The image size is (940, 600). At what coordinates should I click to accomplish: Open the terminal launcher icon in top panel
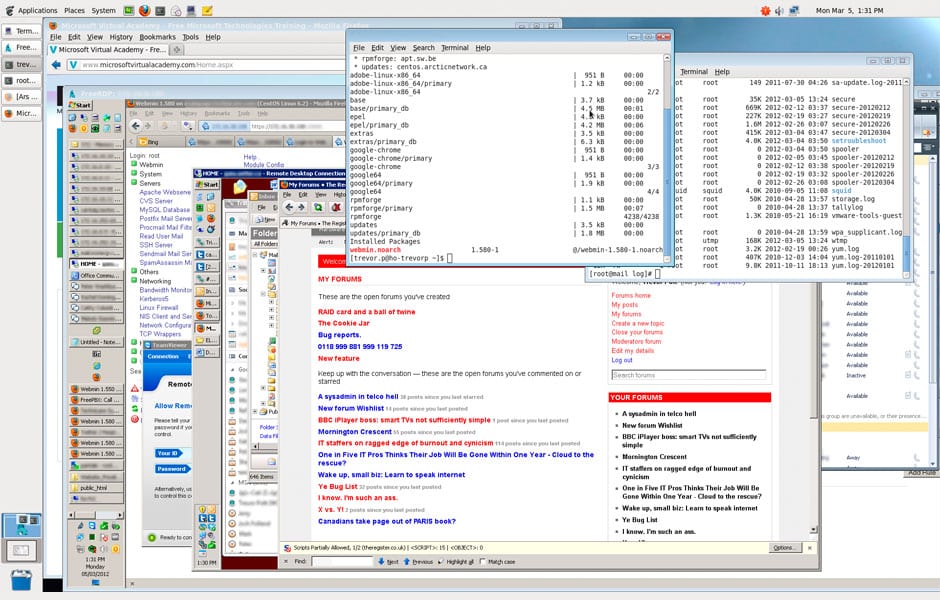click(160, 10)
